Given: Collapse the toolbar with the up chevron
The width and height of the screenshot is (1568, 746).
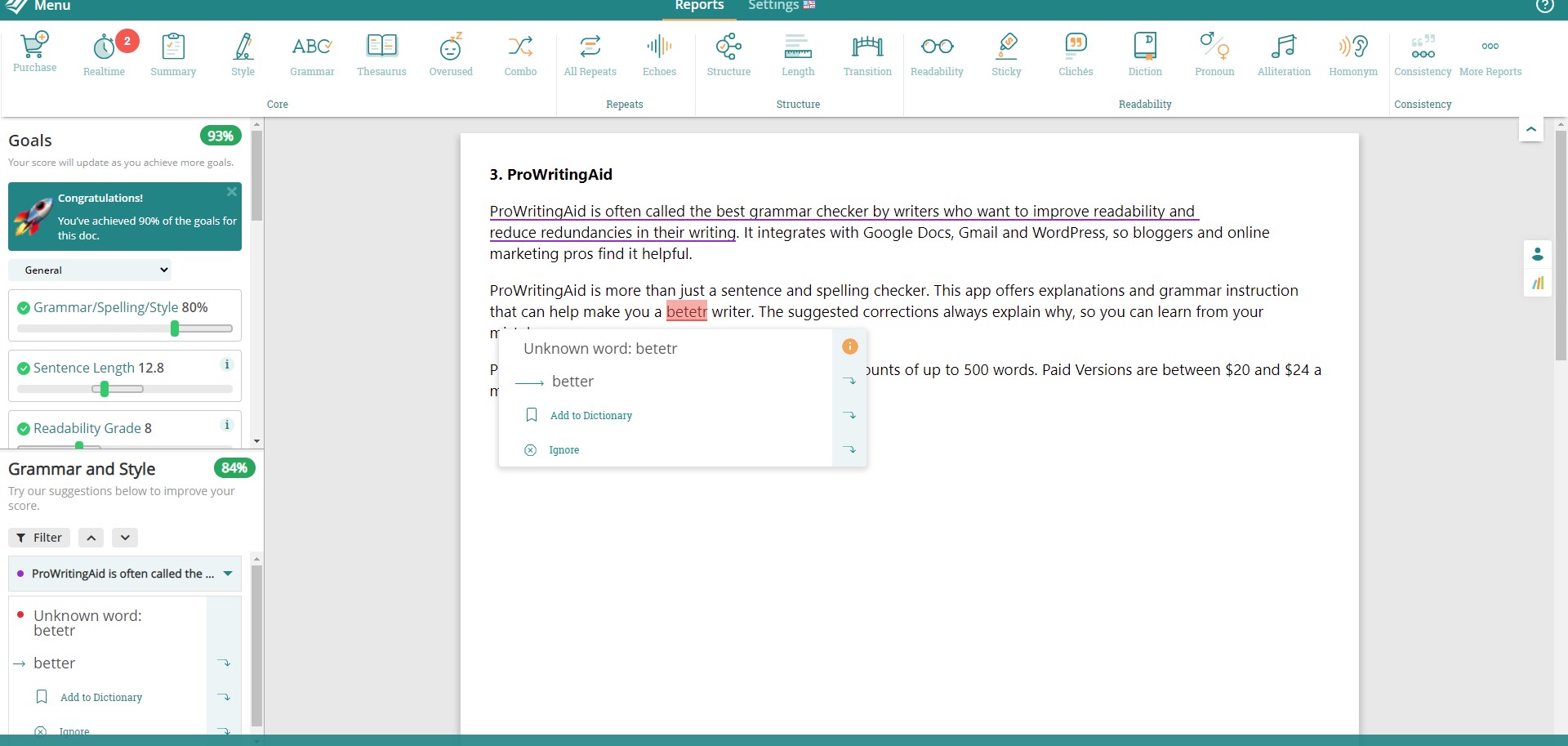Looking at the screenshot, I should 1531,129.
